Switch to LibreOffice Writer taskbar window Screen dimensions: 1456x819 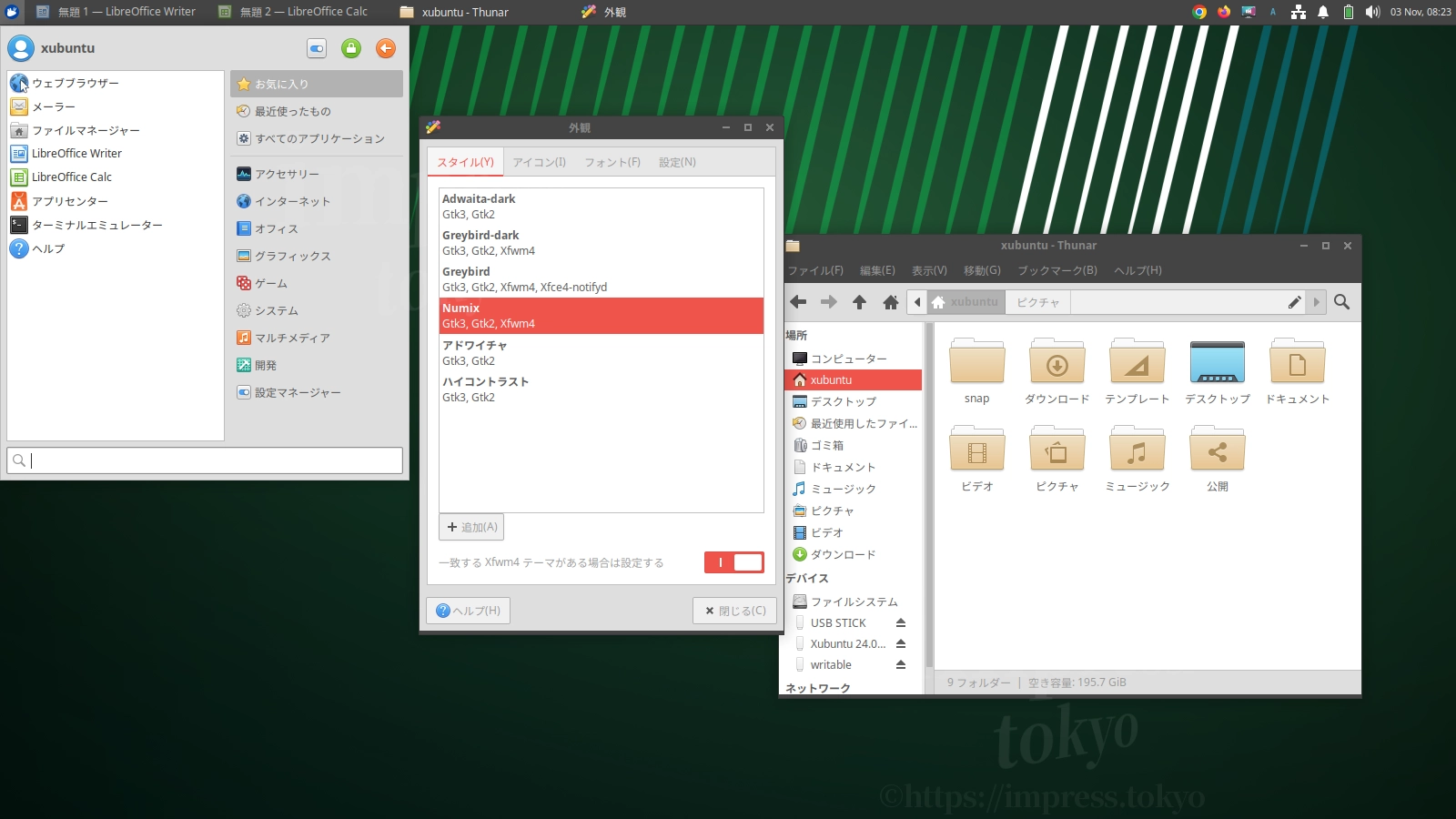(x=116, y=12)
